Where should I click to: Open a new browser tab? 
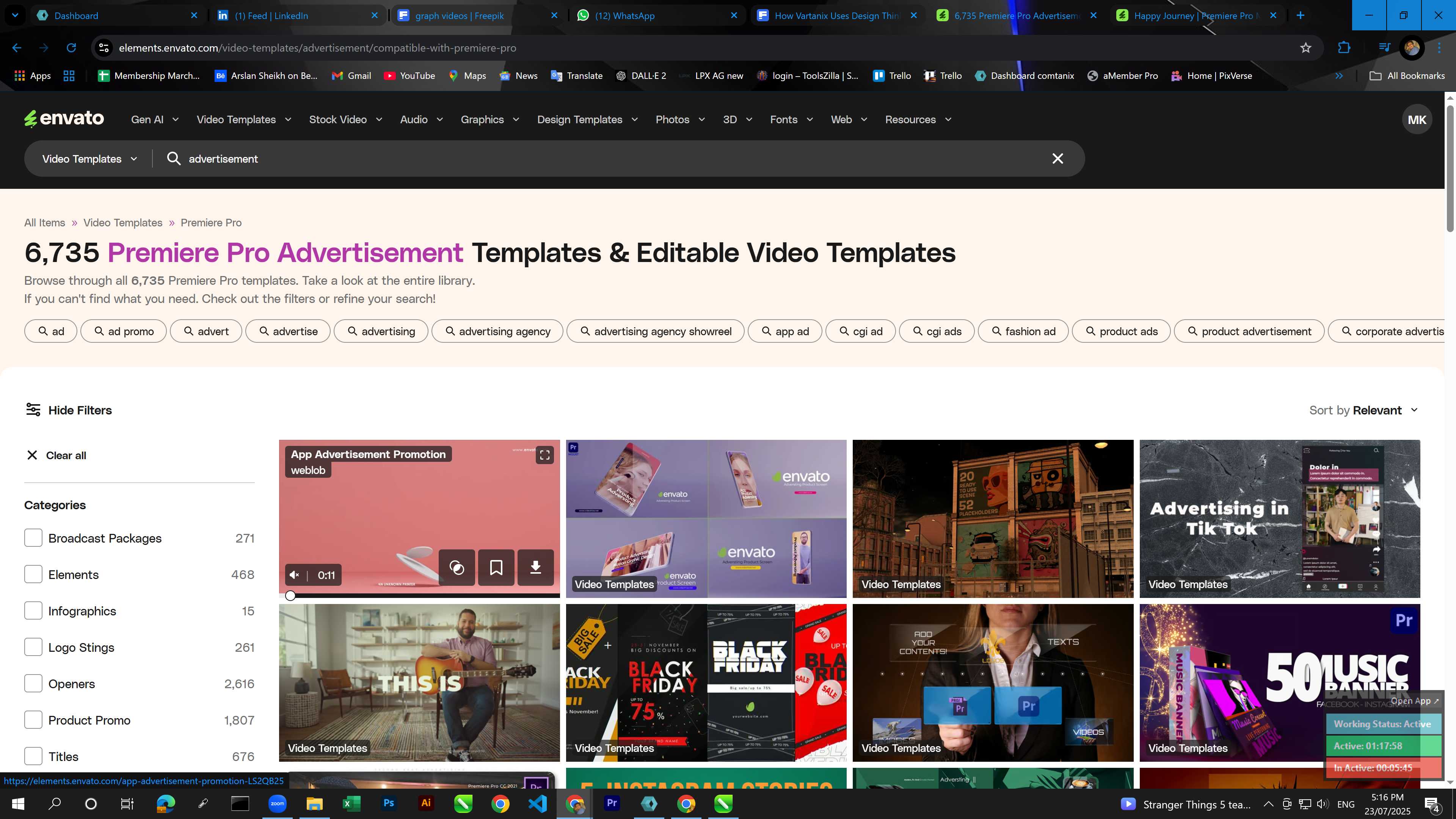click(x=1300, y=15)
